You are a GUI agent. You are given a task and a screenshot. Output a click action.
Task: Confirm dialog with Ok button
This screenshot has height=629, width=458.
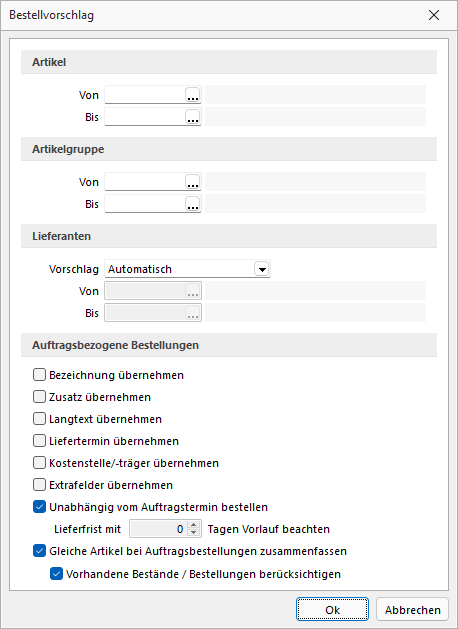pos(332,609)
